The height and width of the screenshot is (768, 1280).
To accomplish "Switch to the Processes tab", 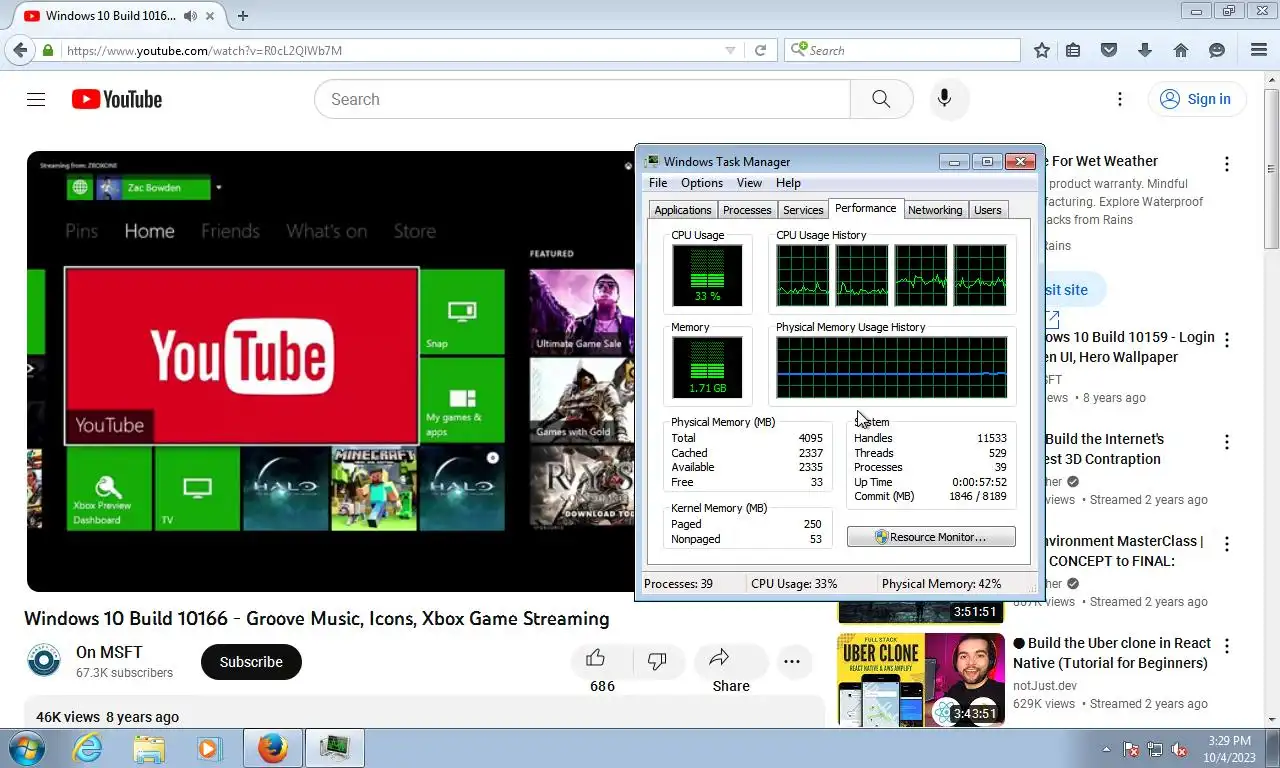I will 747,210.
